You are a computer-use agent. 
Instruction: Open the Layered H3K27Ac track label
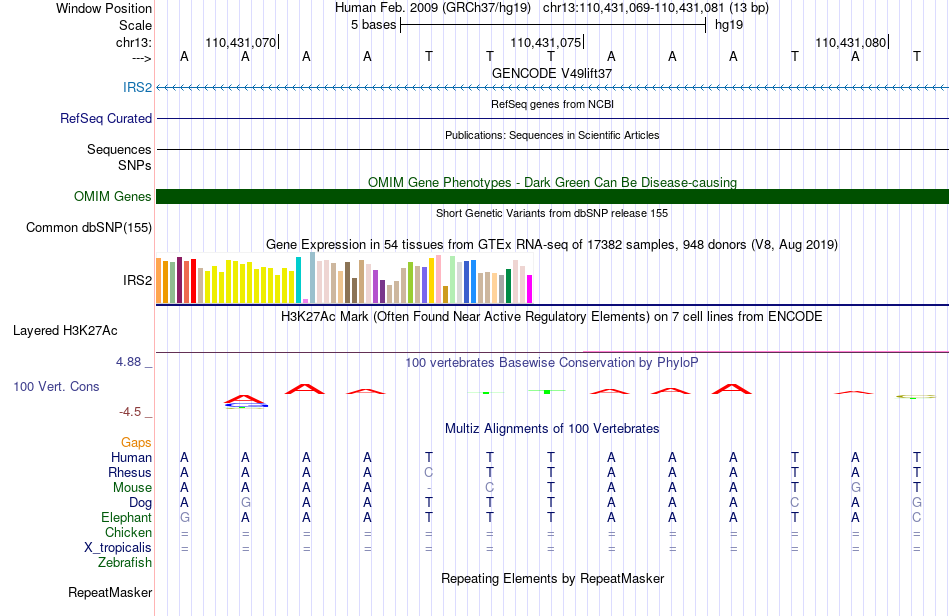[x=65, y=331]
